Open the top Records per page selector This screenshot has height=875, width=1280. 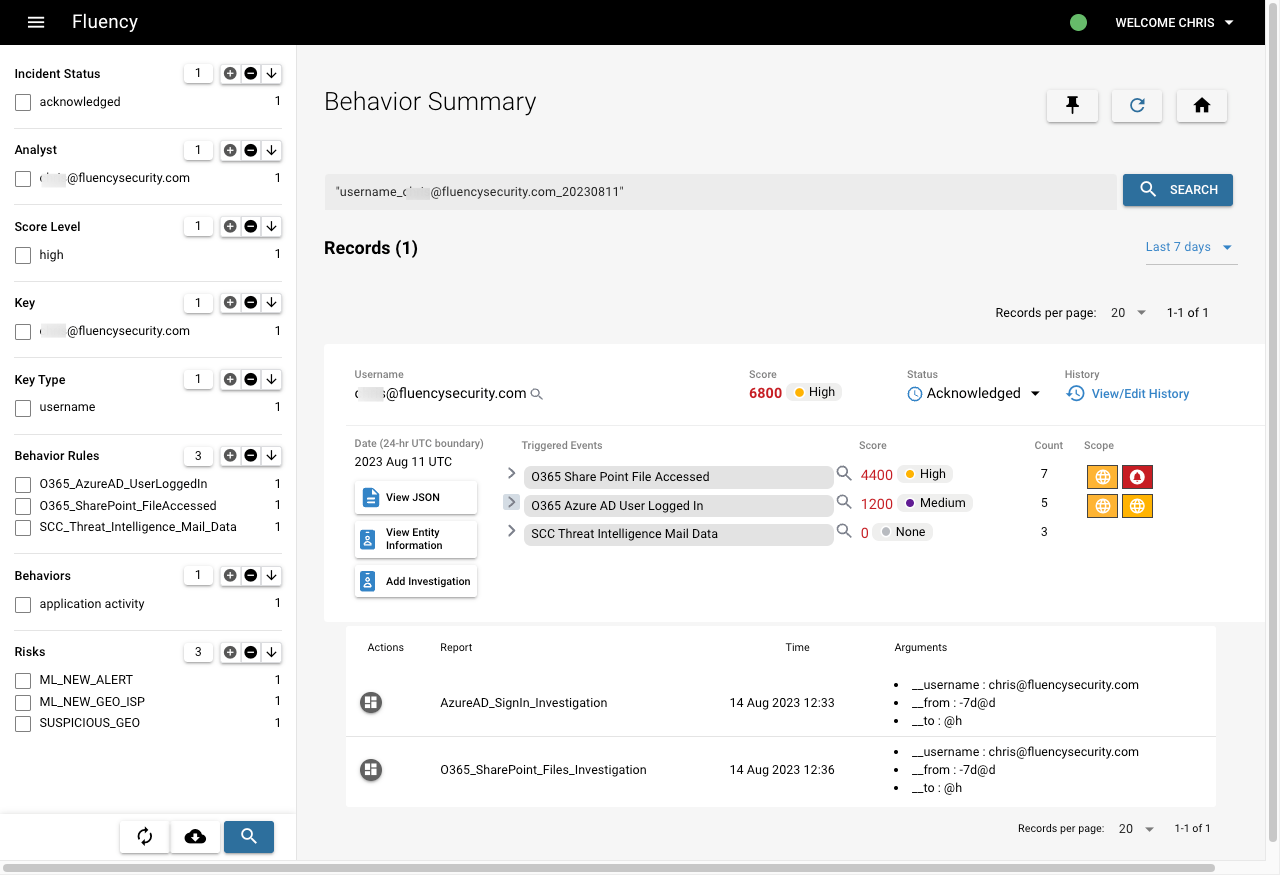[1129, 313]
